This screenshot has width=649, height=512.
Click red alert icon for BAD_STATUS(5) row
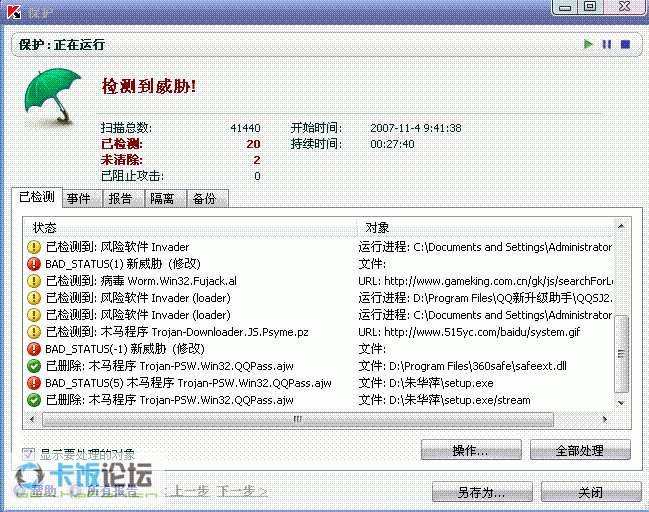(x=34, y=383)
